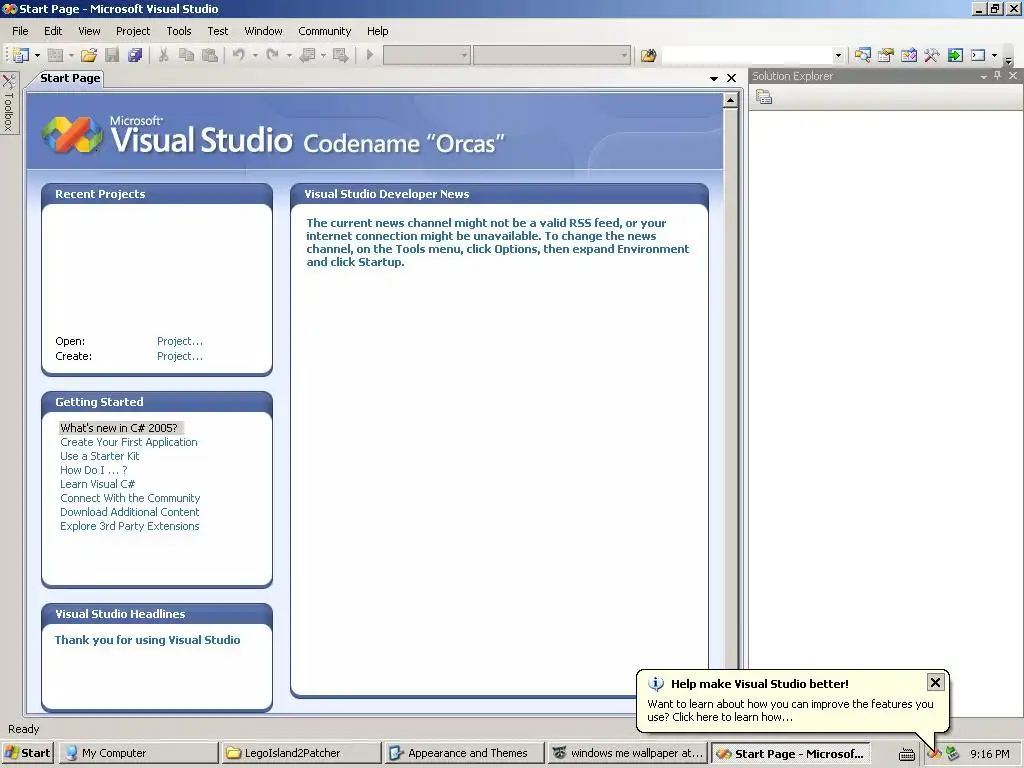Open the Undo history dropdown arrow
The image size is (1024, 768).
[255, 56]
